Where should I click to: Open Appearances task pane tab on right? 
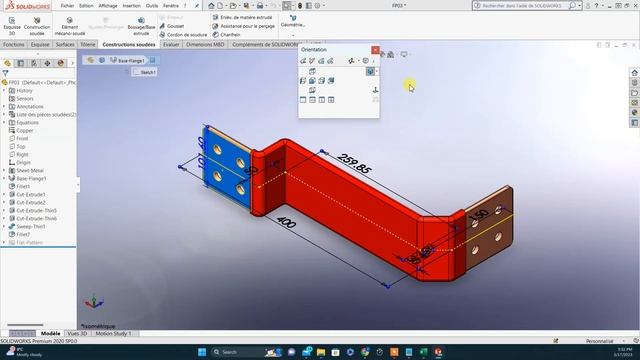(634, 113)
